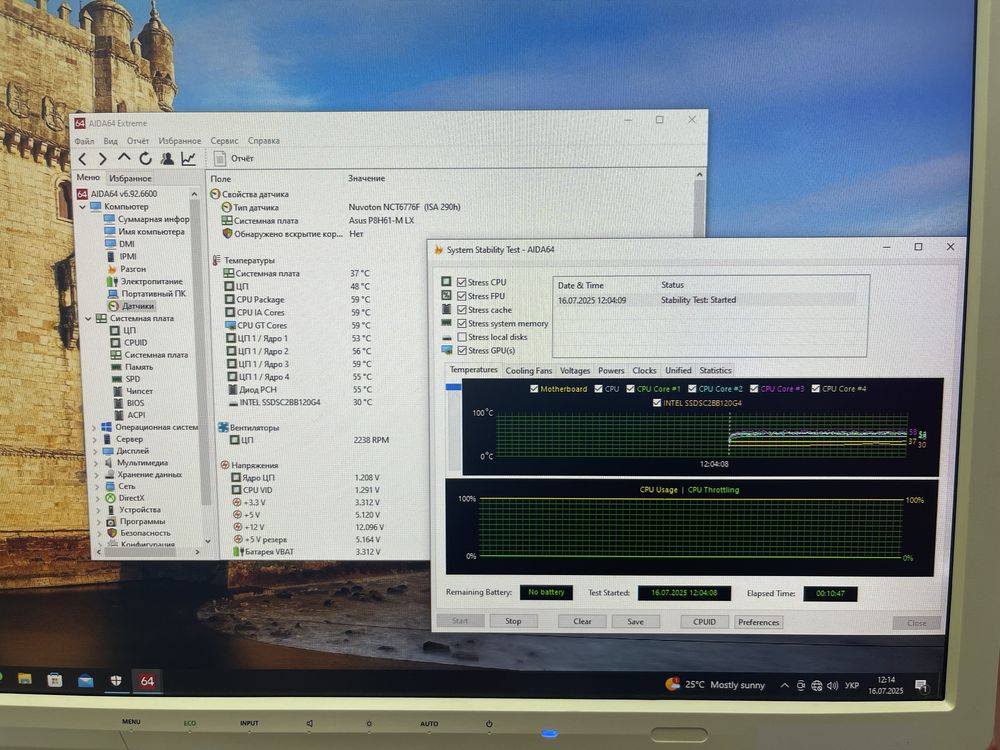Switch to Voltages tab
The width and height of the screenshot is (1000, 750).
click(x=575, y=371)
